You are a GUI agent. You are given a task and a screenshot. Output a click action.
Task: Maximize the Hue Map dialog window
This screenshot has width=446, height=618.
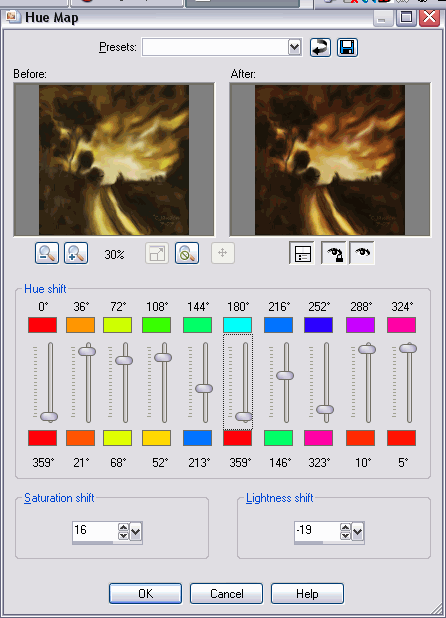click(x=406, y=18)
